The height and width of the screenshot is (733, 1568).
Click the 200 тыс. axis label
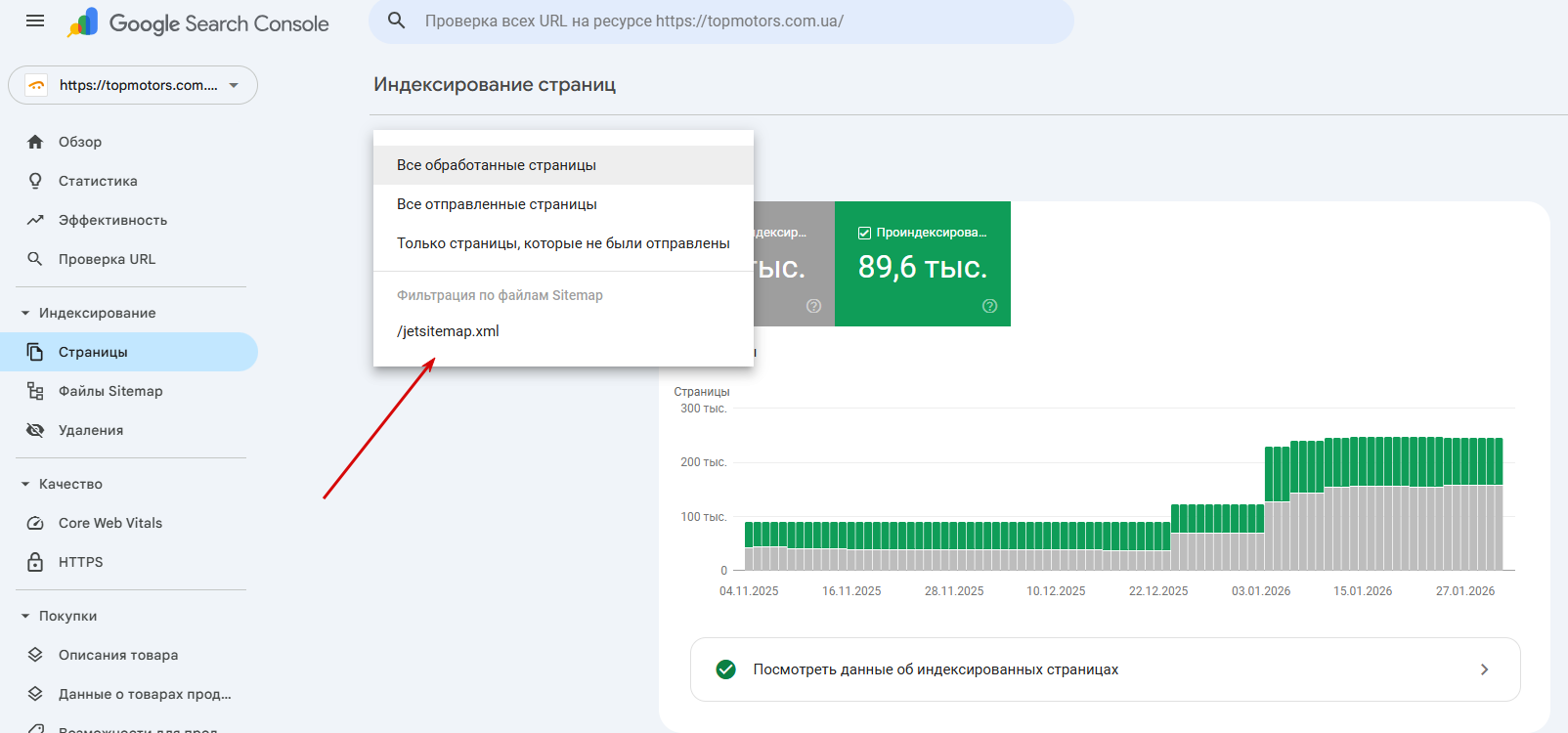pyautogui.click(x=704, y=462)
